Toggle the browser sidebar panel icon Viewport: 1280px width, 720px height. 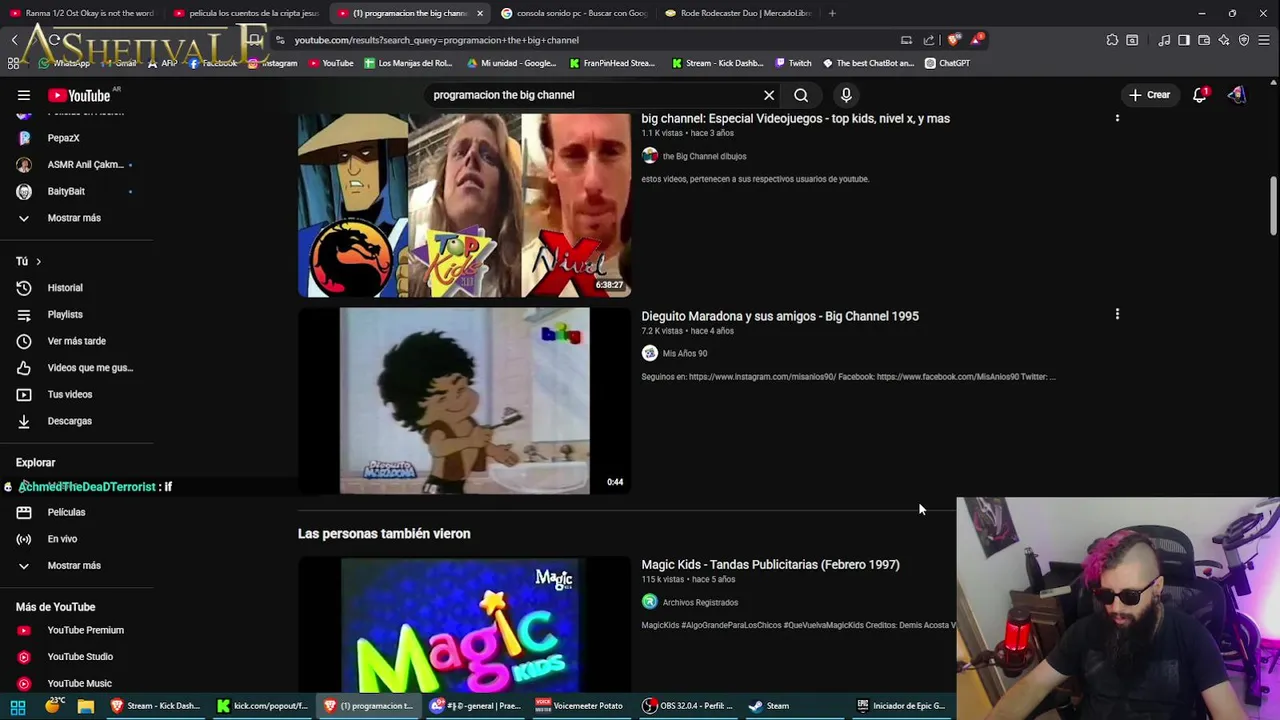pyautogui.click(x=1184, y=40)
